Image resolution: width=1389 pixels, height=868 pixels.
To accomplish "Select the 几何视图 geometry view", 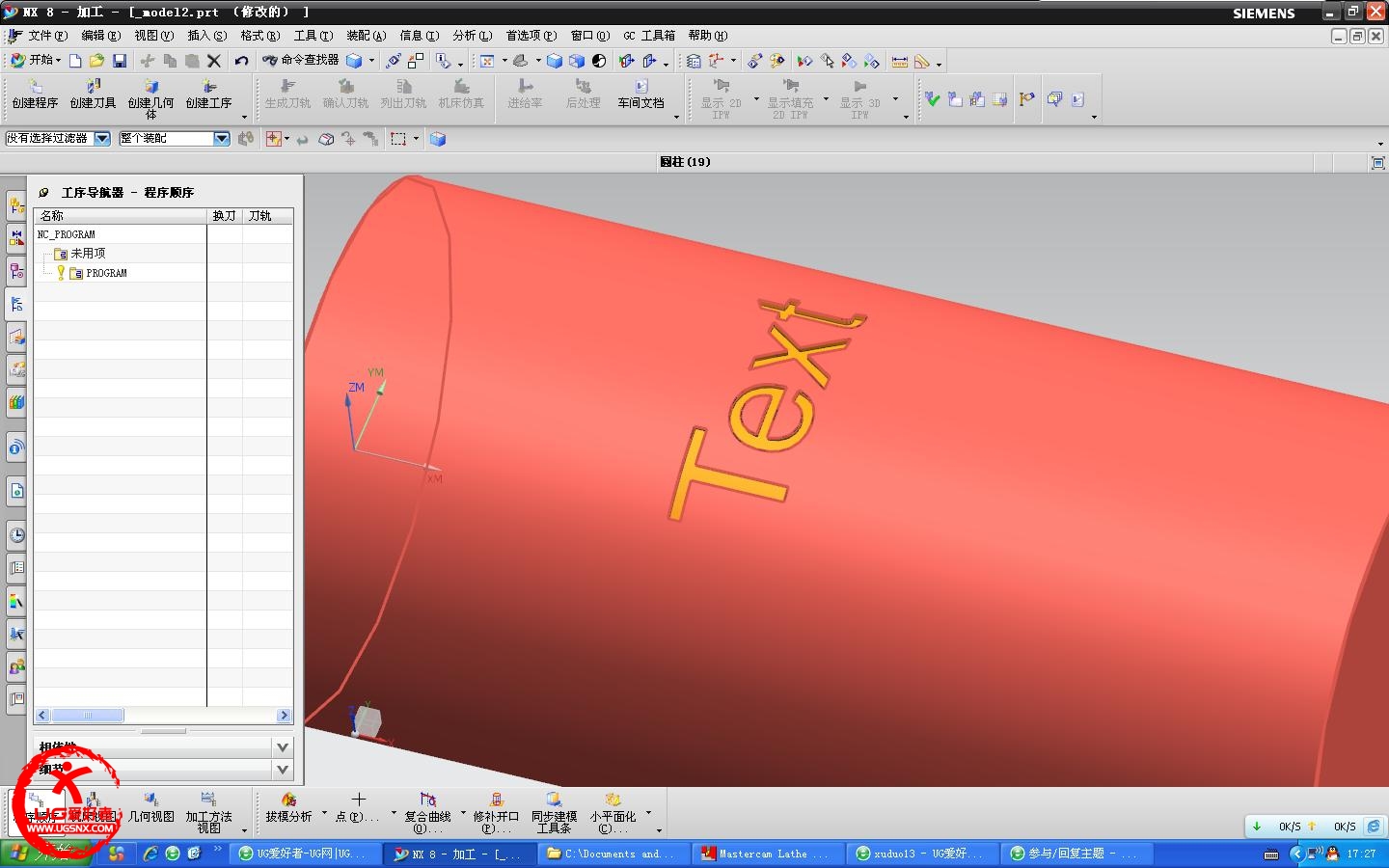I will (x=151, y=808).
